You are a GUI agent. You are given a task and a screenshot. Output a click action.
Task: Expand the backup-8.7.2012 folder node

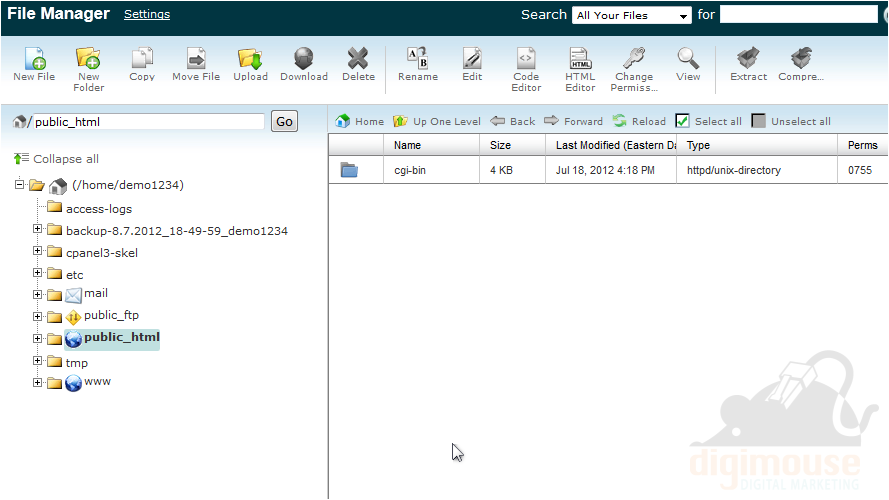tap(37, 229)
